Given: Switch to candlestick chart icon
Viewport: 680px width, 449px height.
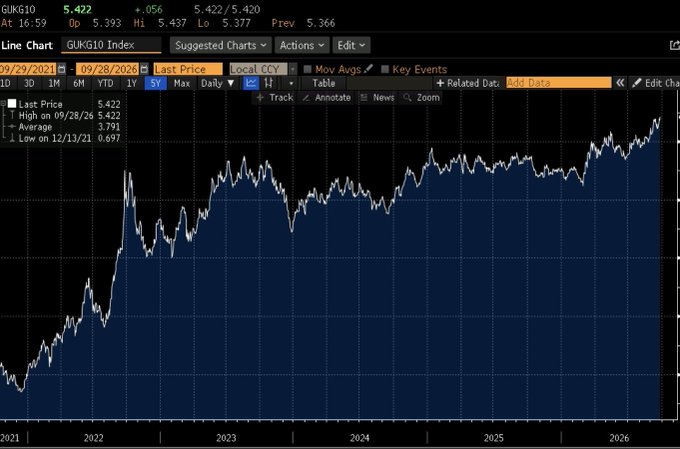Looking at the screenshot, I should click(x=268, y=83).
